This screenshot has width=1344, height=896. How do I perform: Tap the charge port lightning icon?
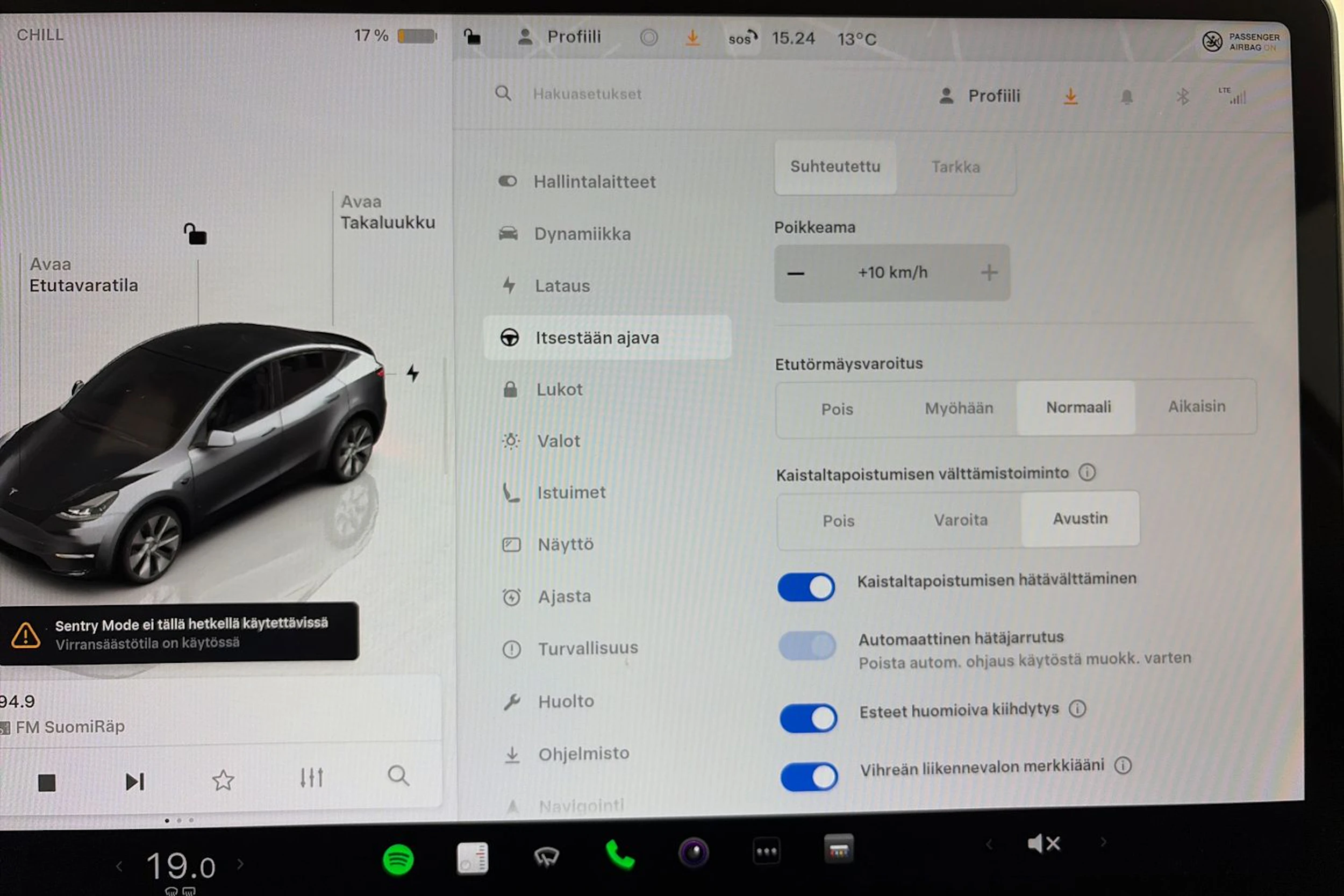pyautogui.click(x=412, y=373)
